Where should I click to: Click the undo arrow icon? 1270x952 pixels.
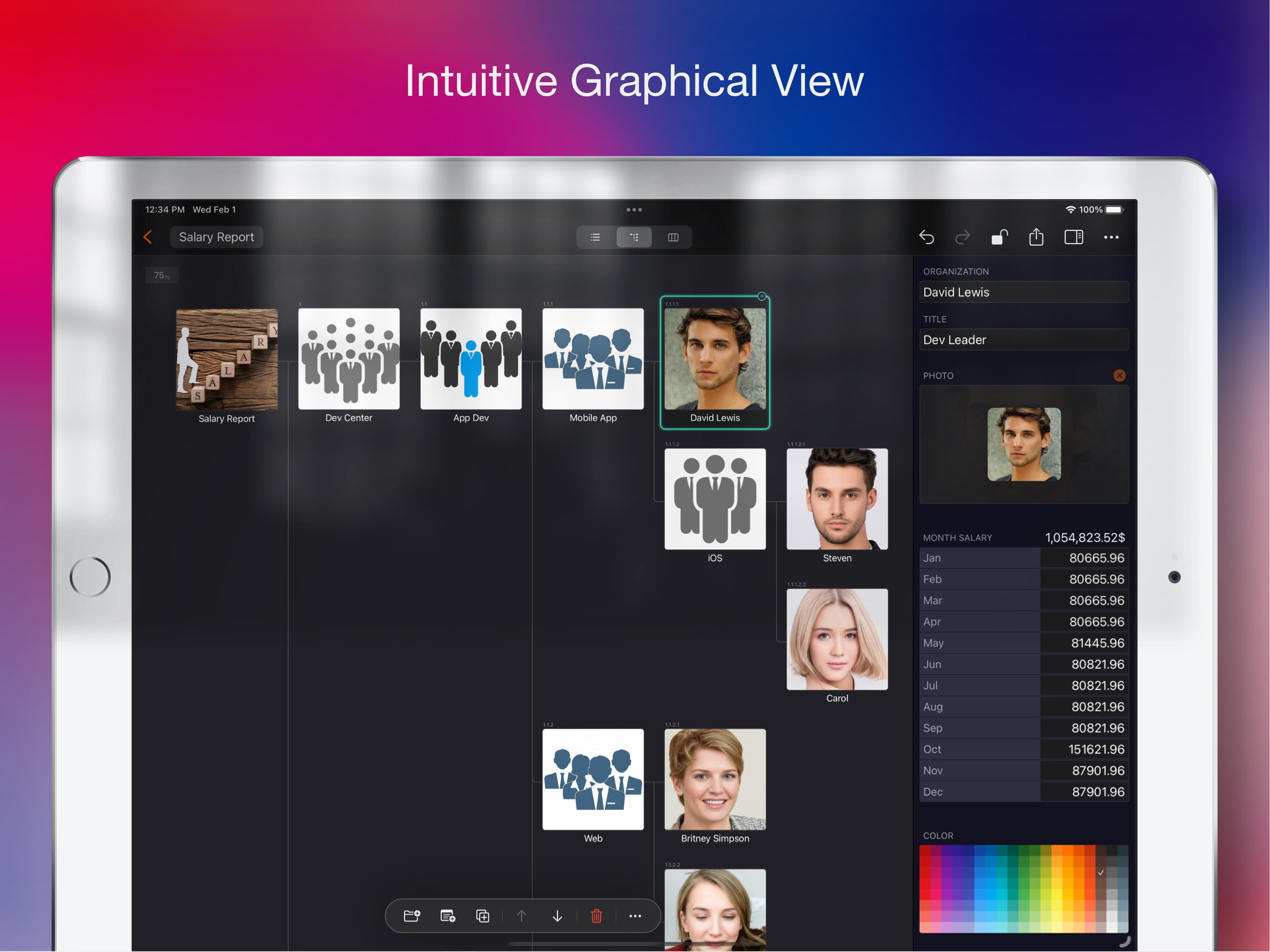926,237
